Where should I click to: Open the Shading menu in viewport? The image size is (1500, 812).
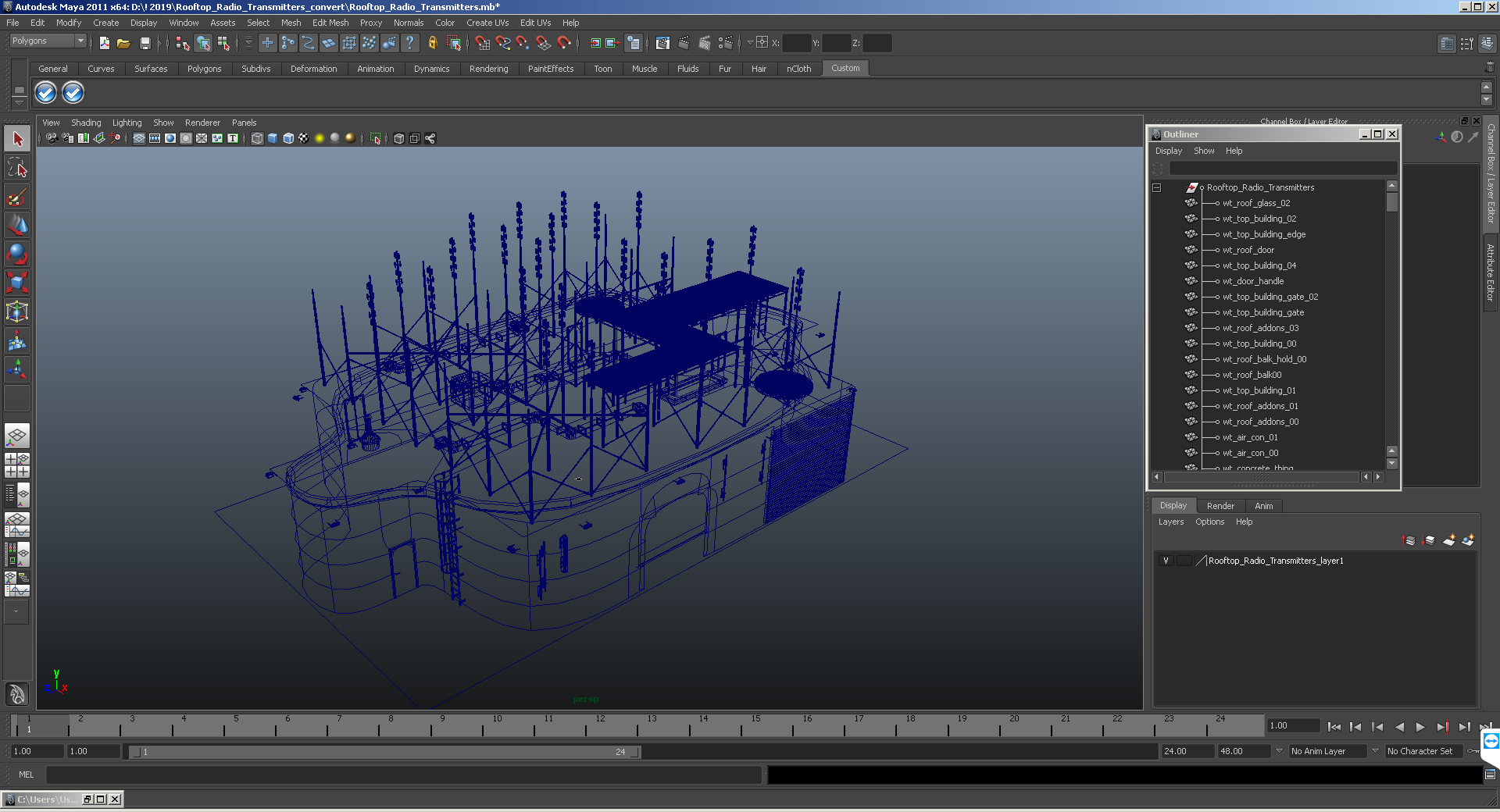click(x=86, y=123)
